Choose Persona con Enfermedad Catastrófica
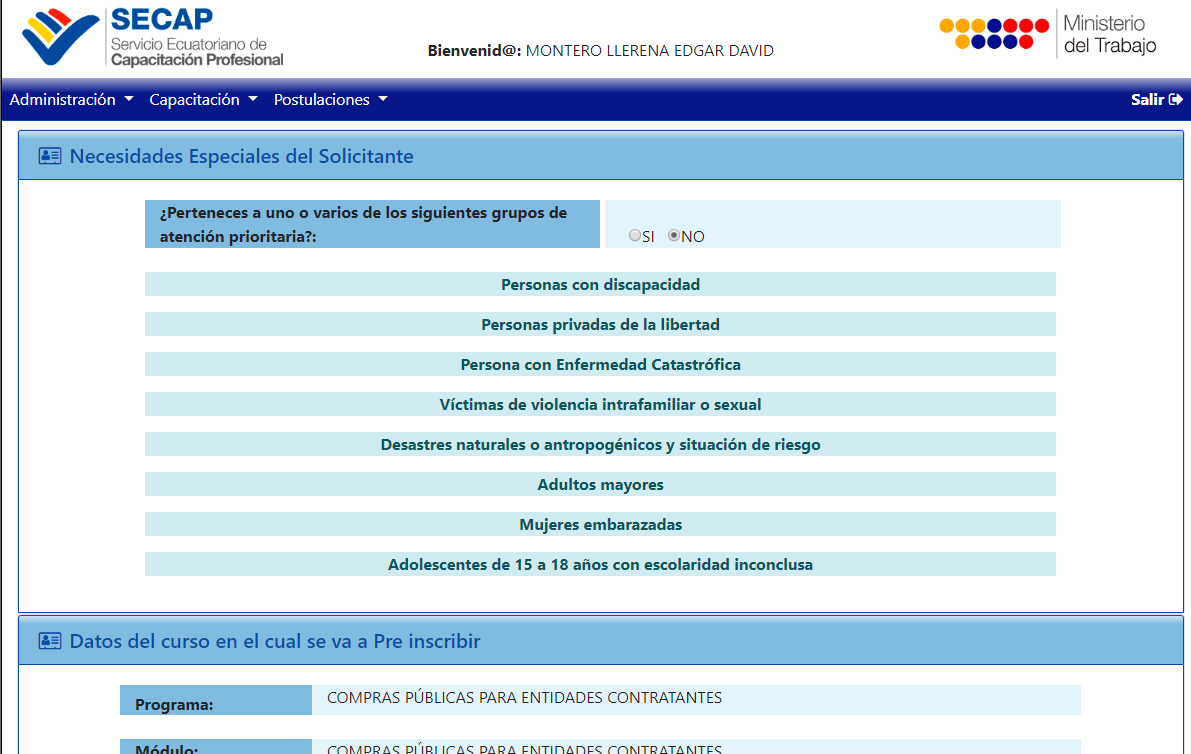Screen dimensions: 1191x754 [600, 364]
